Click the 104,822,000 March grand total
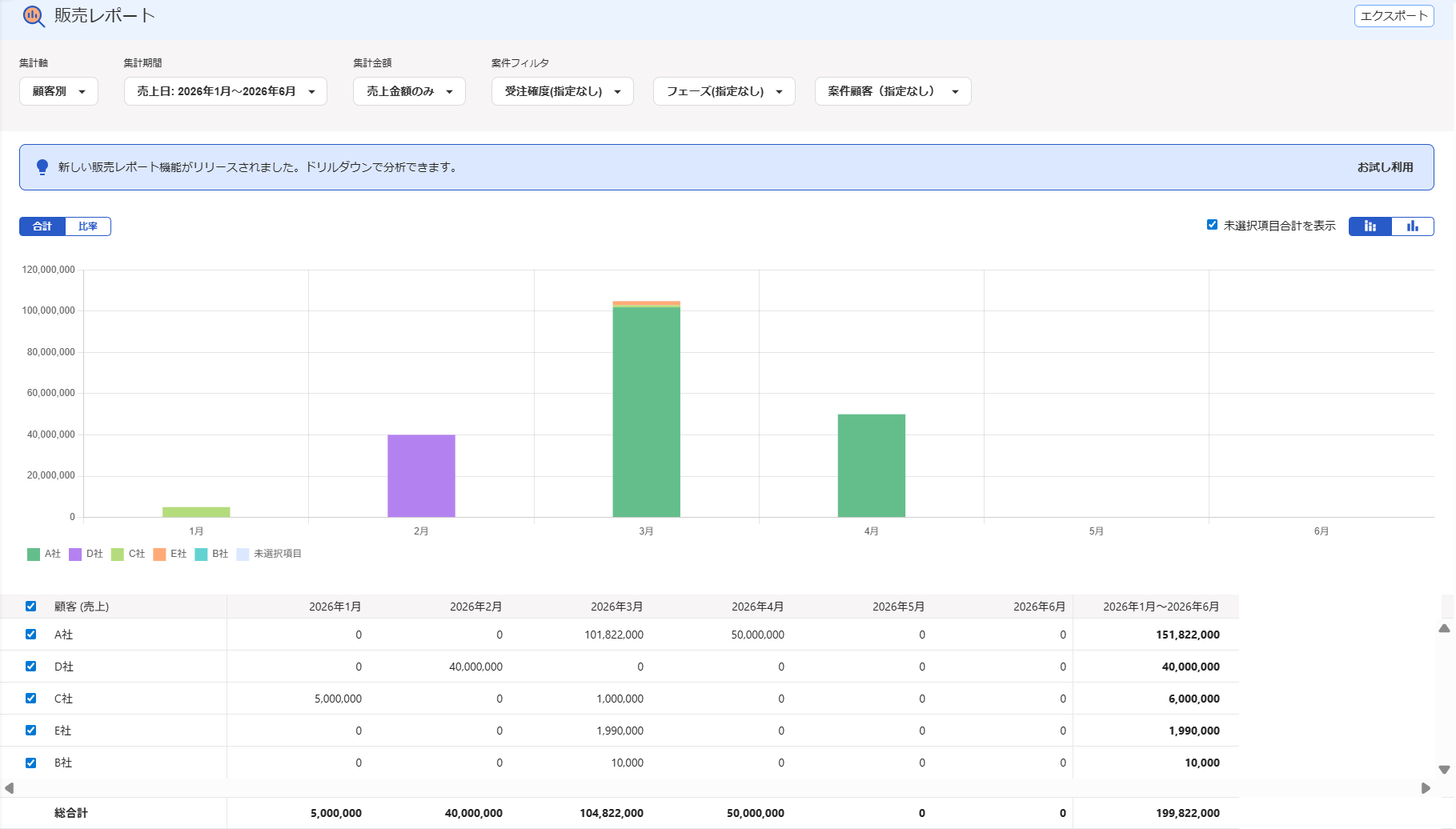 click(612, 813)
